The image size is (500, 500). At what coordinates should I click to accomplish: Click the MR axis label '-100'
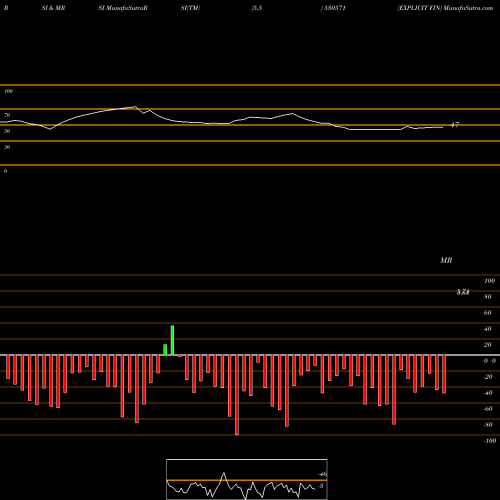[x=490, y=441]
